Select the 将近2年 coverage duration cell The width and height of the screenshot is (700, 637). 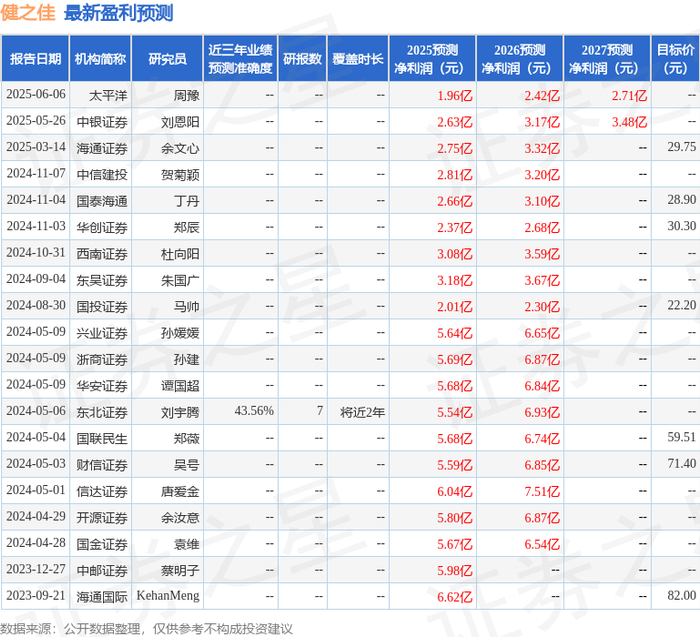[x=362, y=412]
